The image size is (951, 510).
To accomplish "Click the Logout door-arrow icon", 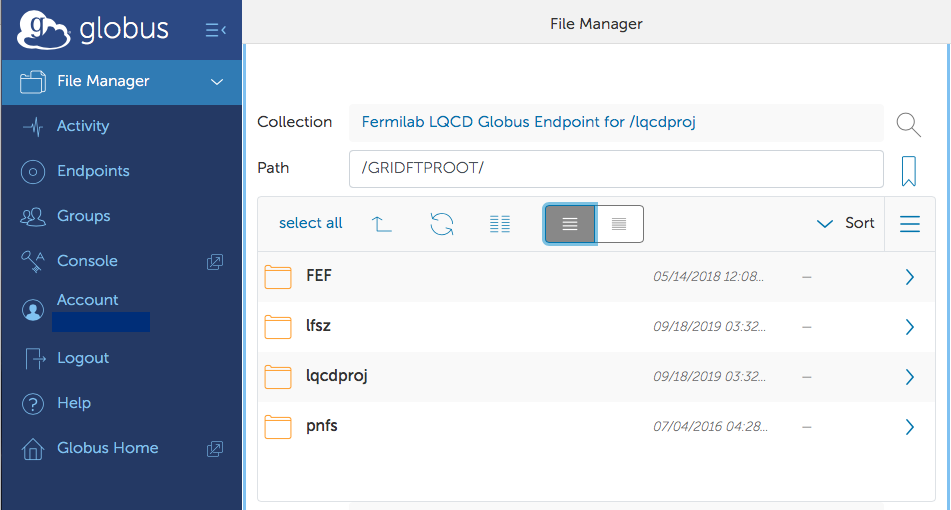I will tap(35, 358).
